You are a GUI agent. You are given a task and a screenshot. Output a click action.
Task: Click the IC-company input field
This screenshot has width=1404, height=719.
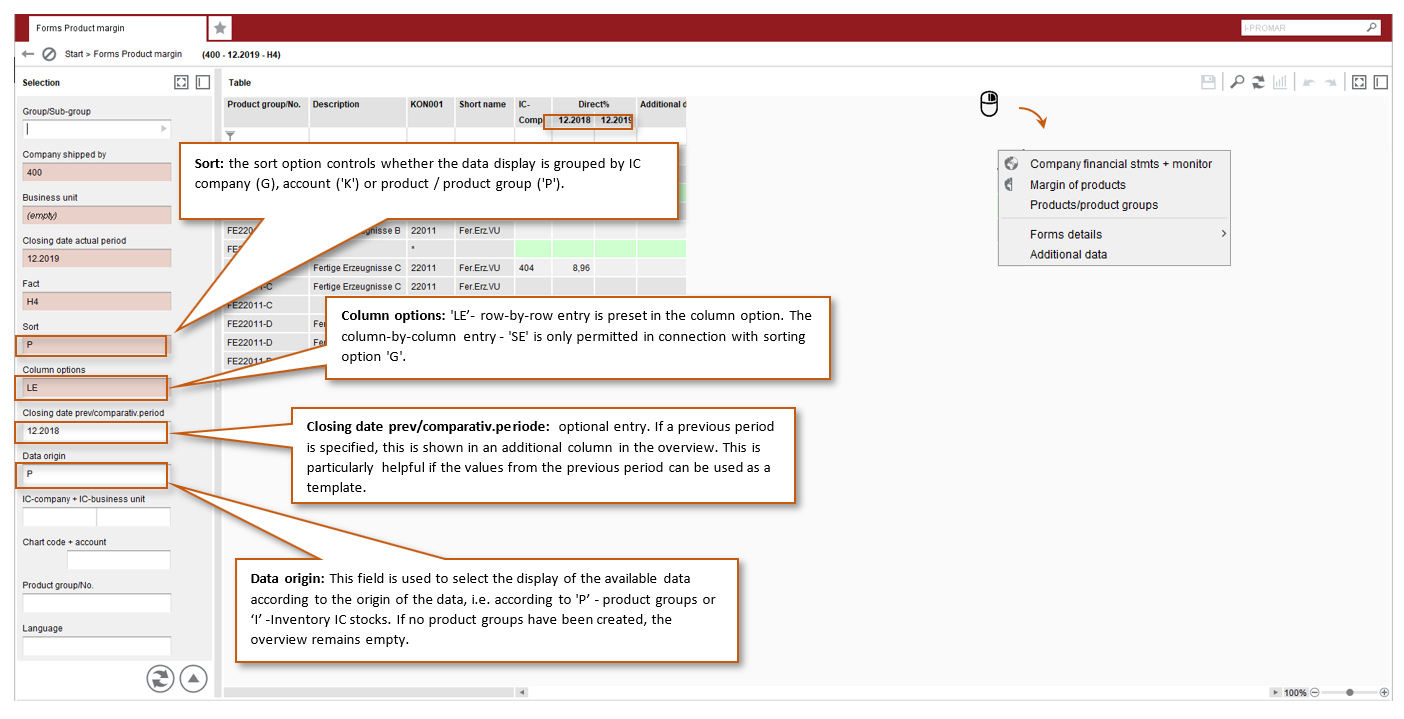pos(59,517)
